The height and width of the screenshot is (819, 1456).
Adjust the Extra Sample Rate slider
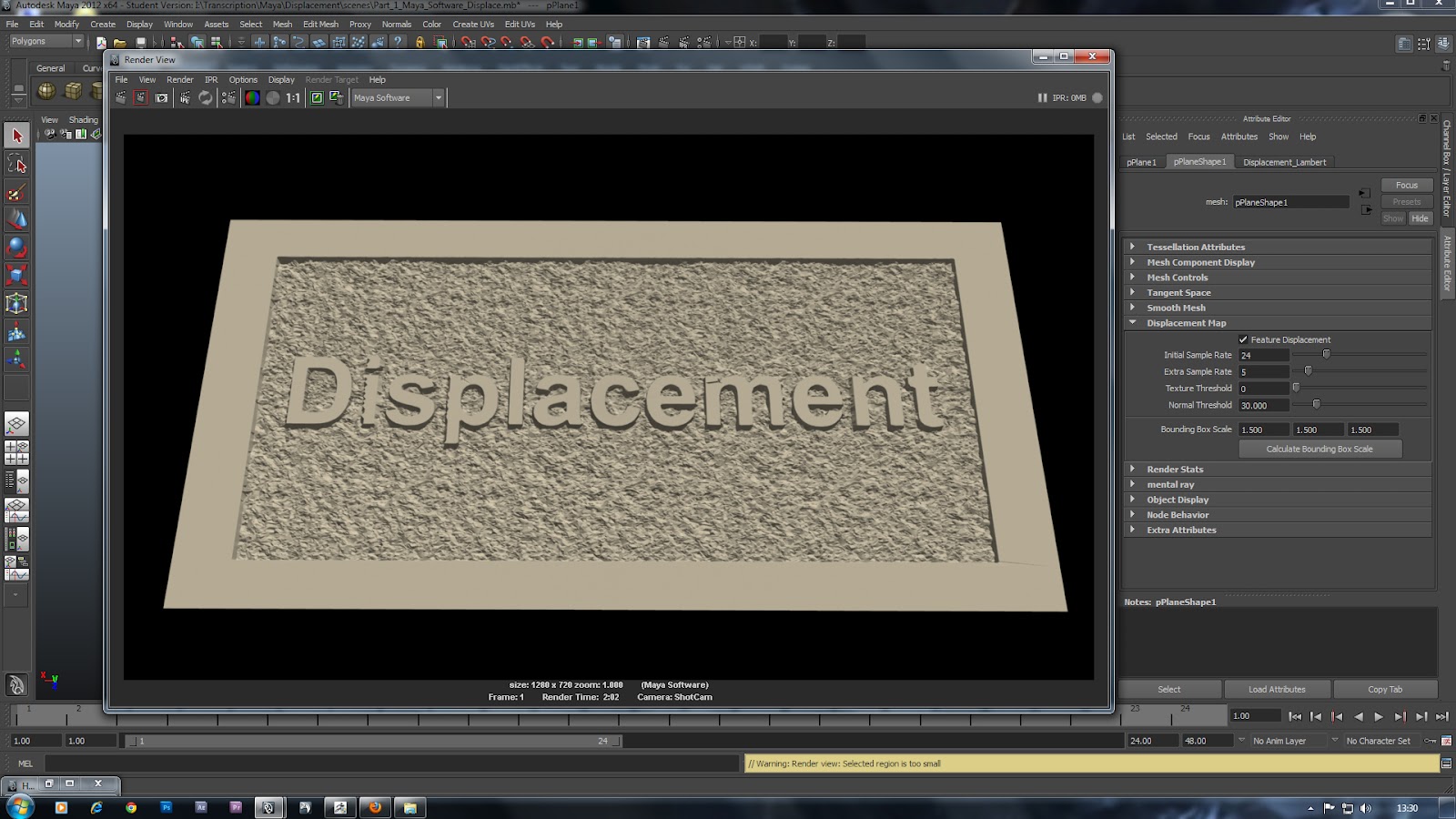pyautogui.click(x=1308, y=371)
